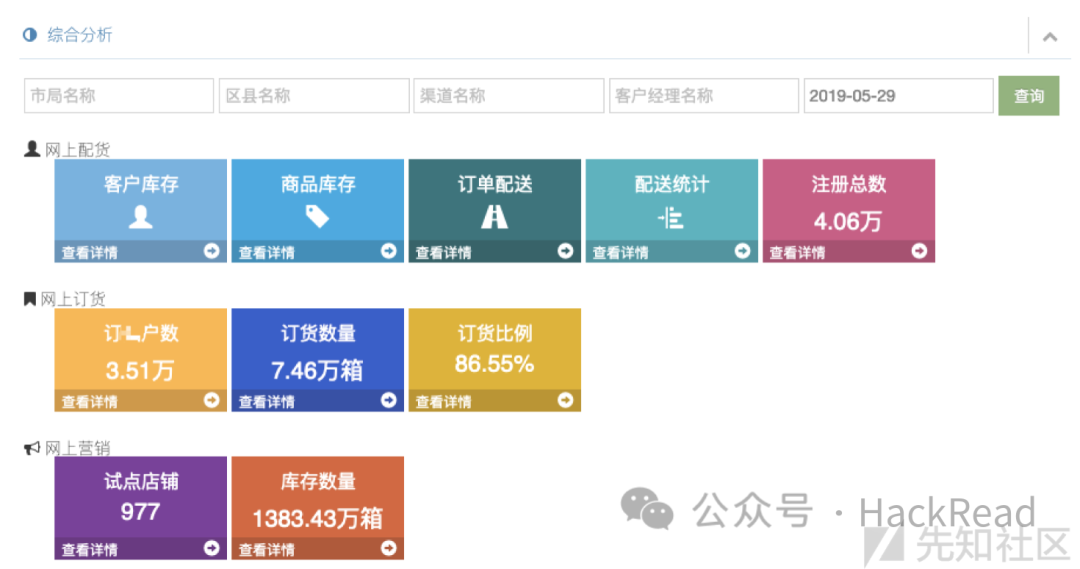Click the arrow icon on 试点店铺 footer
The image size is (1080, 569).
[x=211, y=548]
